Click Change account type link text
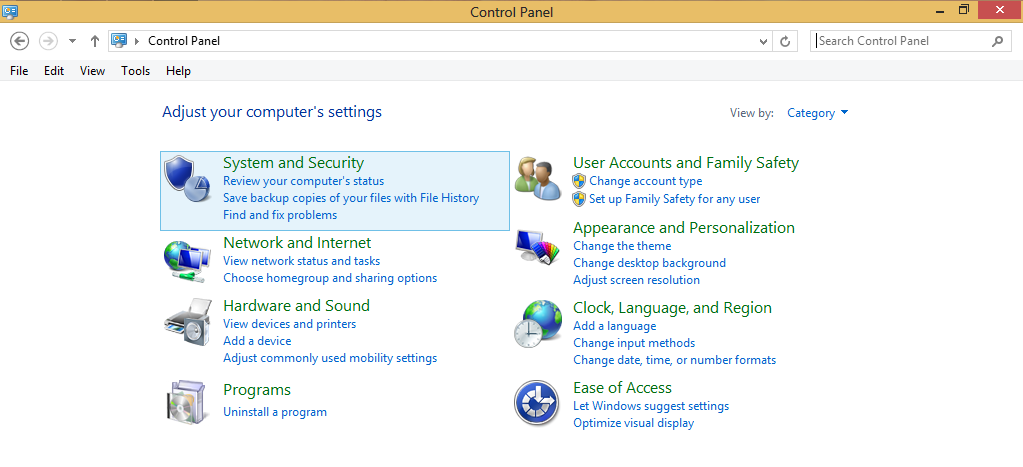1023x467 pixels. (645, 181)
